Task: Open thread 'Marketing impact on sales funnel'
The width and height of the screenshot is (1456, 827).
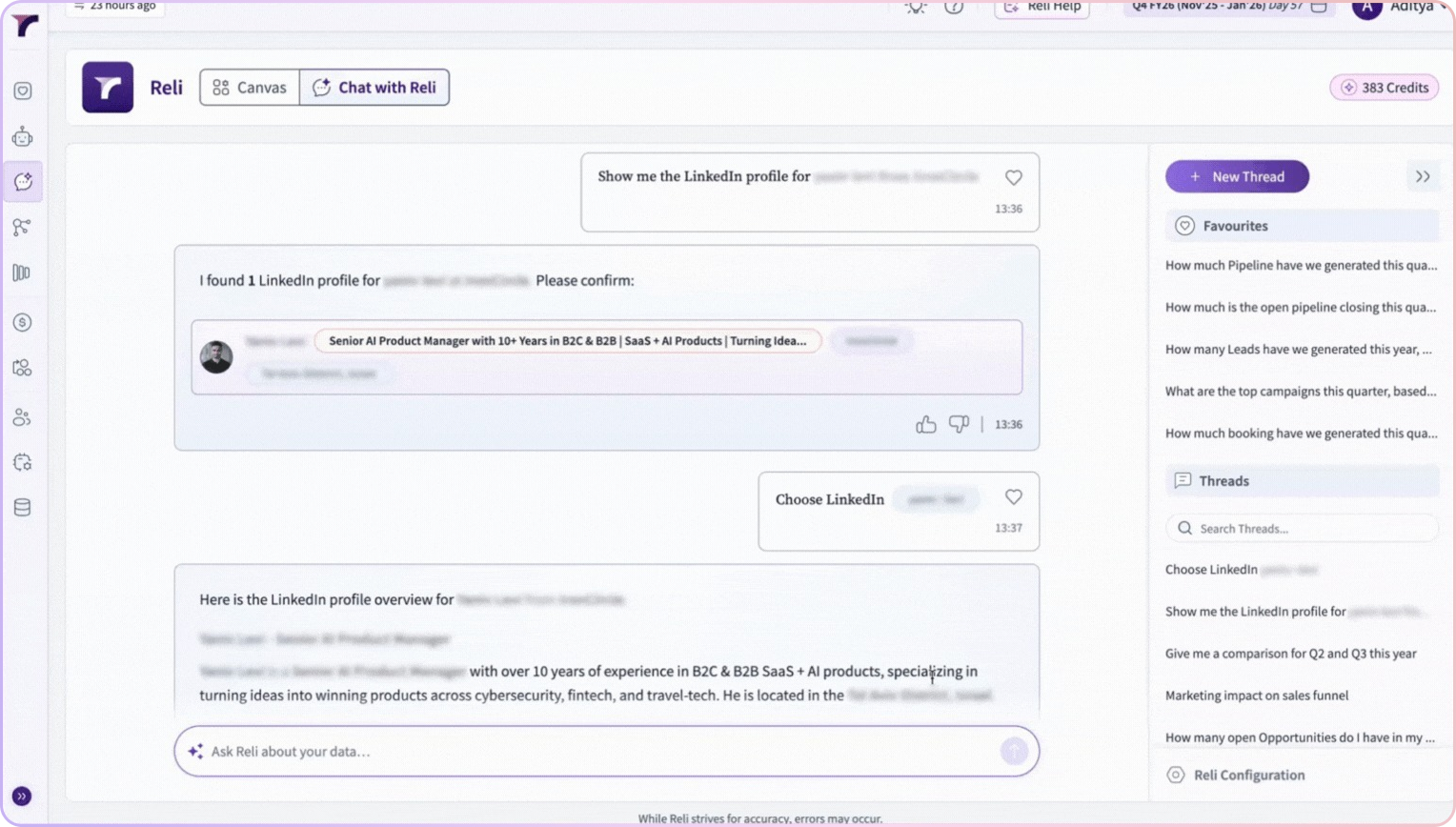Action: 1257,696
